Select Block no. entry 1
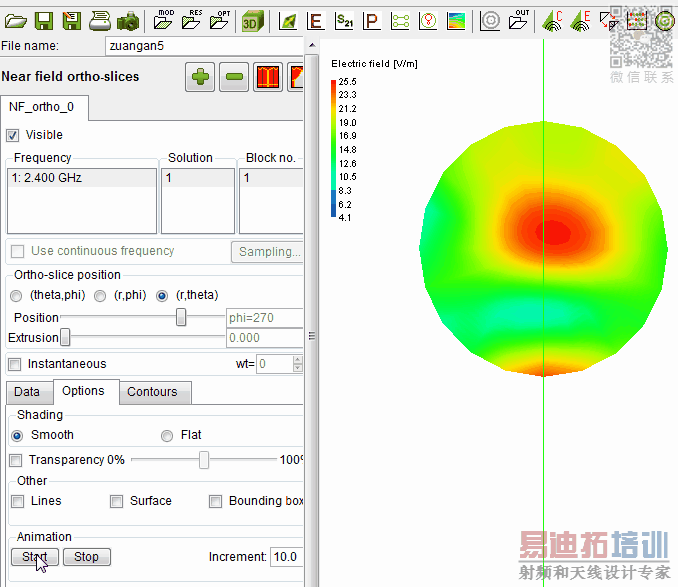The width and height of the screenshot is (678, 587). click(271, 178)
